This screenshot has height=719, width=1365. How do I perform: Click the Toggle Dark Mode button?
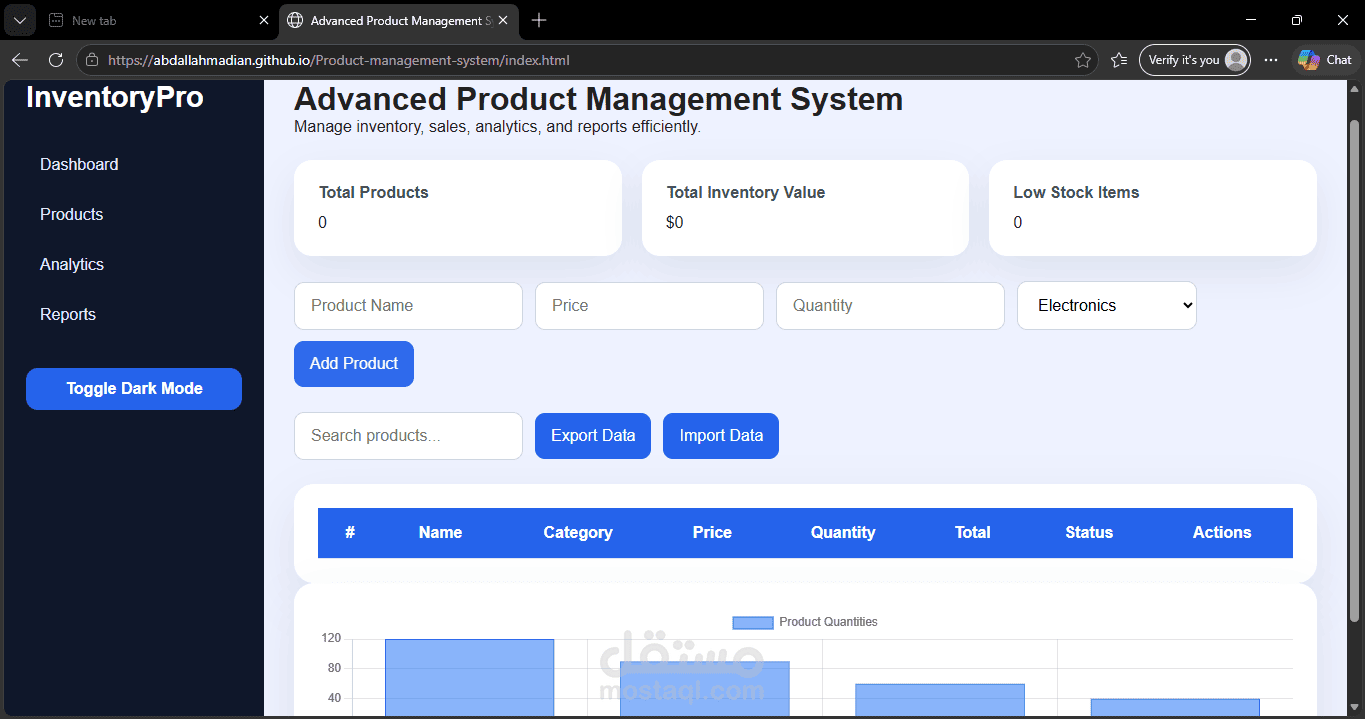click(x=134, y=389)
